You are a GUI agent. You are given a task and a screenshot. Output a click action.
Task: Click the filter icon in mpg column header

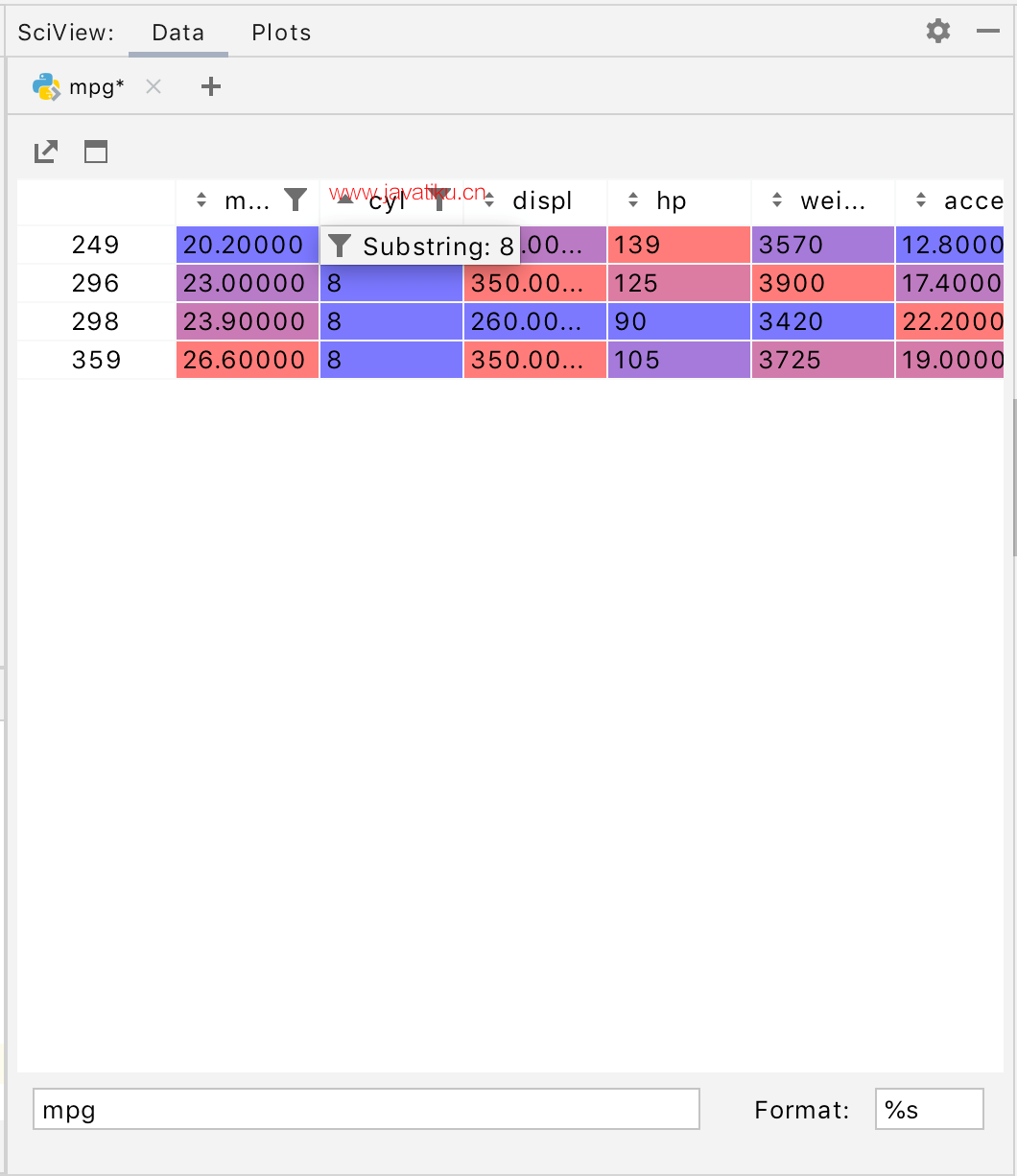(296, 200)
